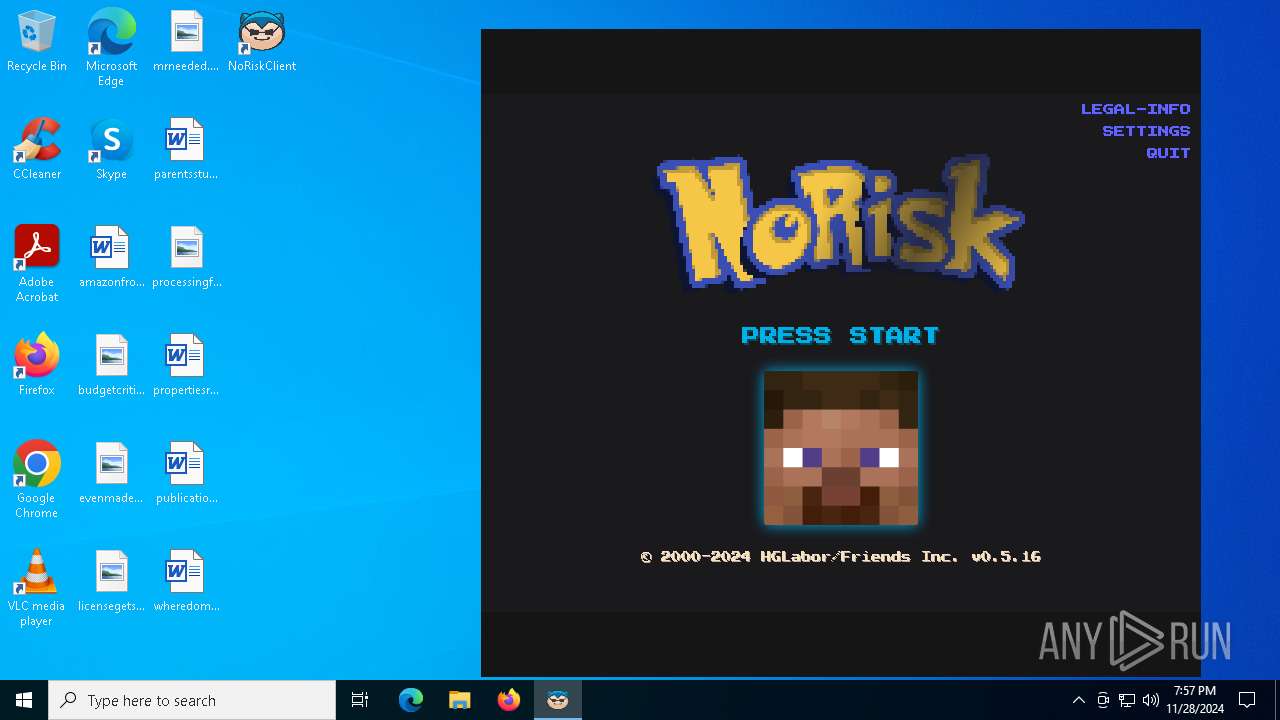This screenshot has width=1280, height=720.
Task: Select the parentsstu Word document icon
Action: pyautogui.click(x=186, y=150)
